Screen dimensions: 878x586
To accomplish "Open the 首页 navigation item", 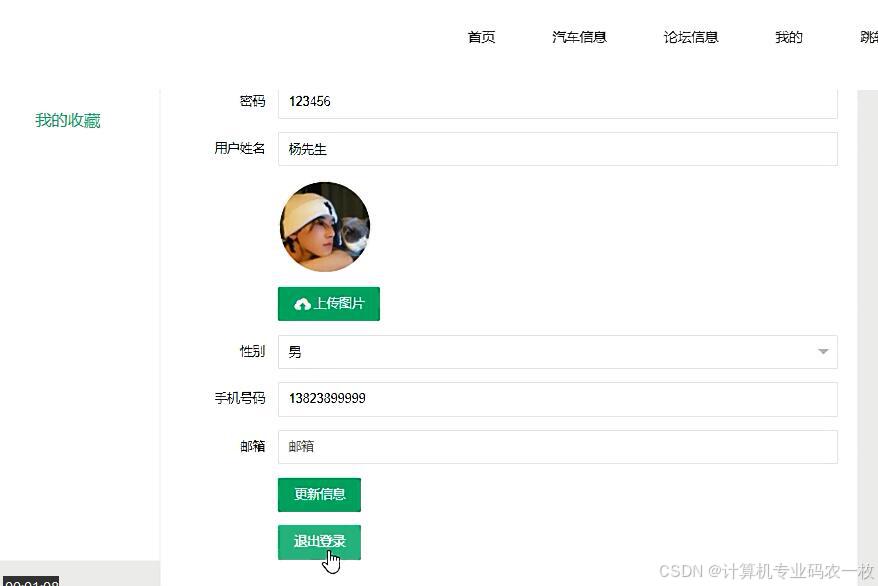I will (481, 37).
